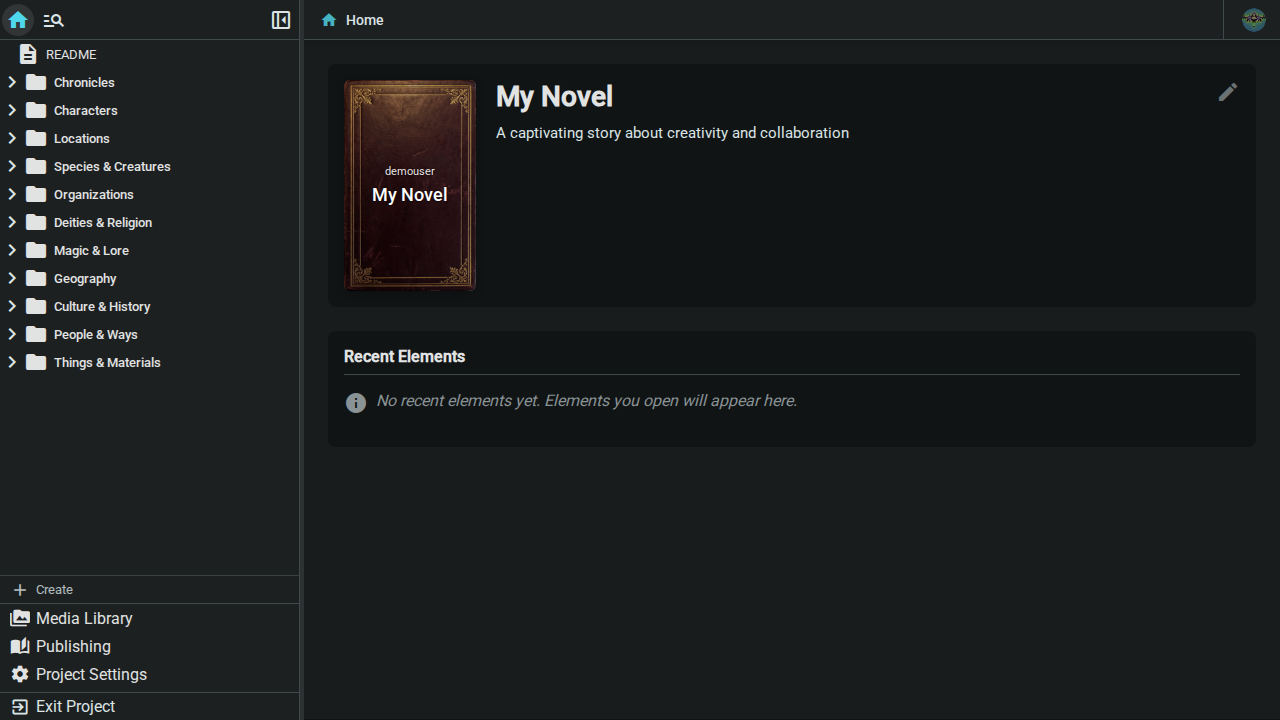Expand the People & Ways chevron
The height and width of the screenshot is (720, 1280).
pos(12,334)
